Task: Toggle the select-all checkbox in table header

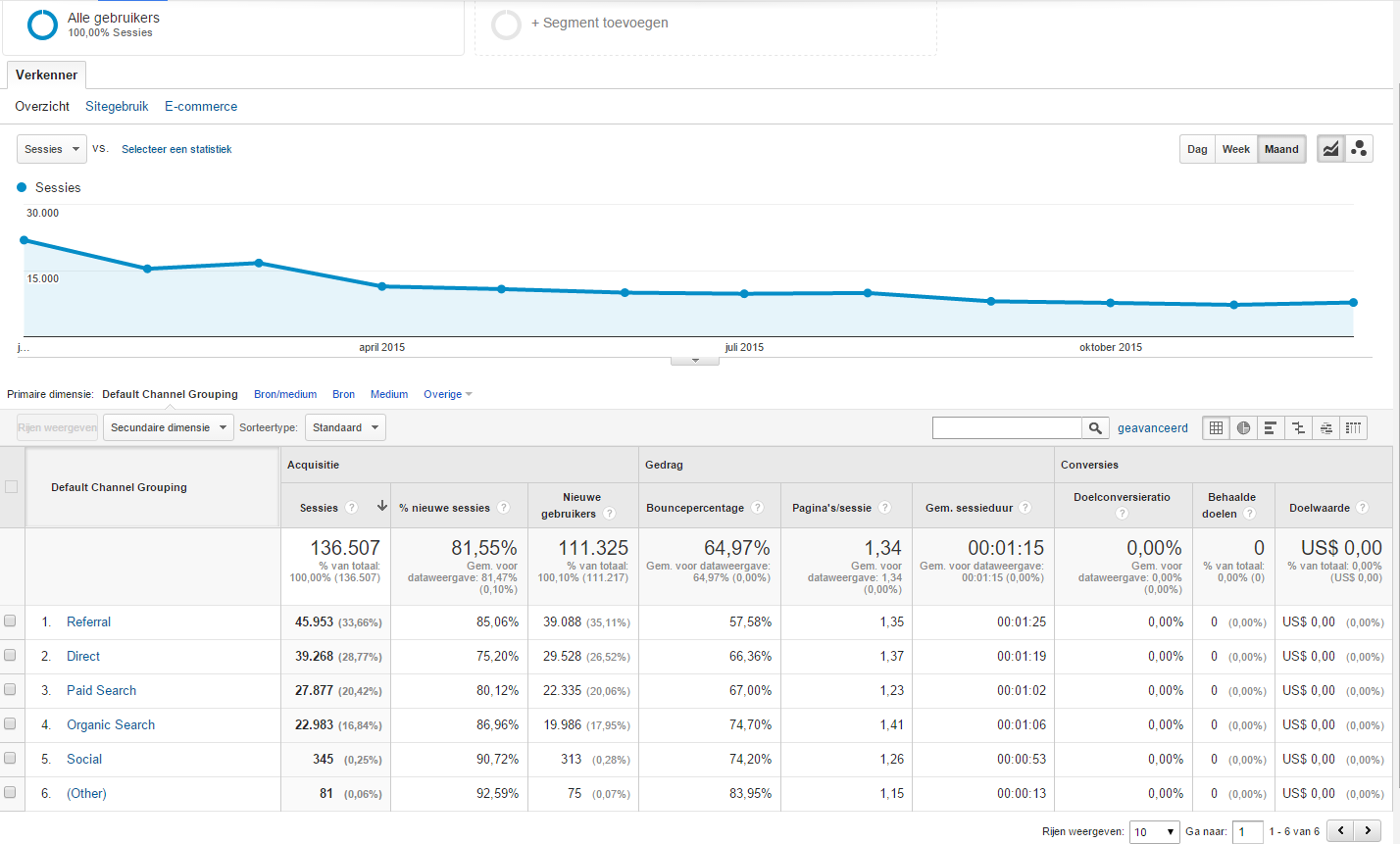Action: point(11,487)
